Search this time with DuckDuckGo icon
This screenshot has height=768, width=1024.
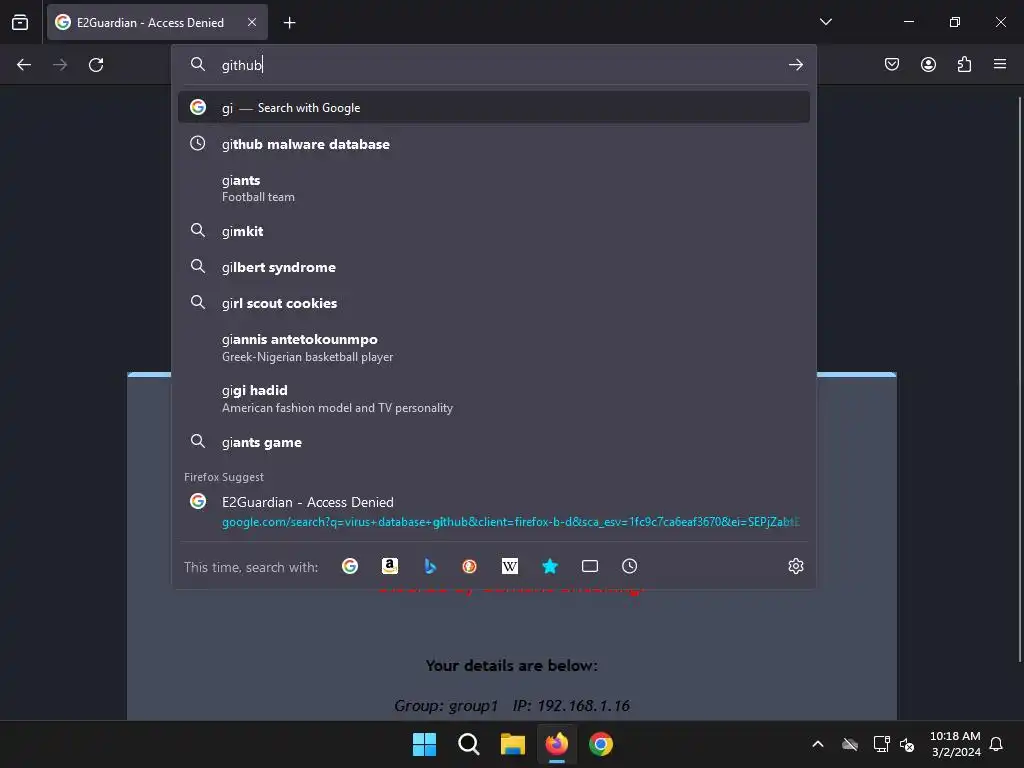(469, 566)
